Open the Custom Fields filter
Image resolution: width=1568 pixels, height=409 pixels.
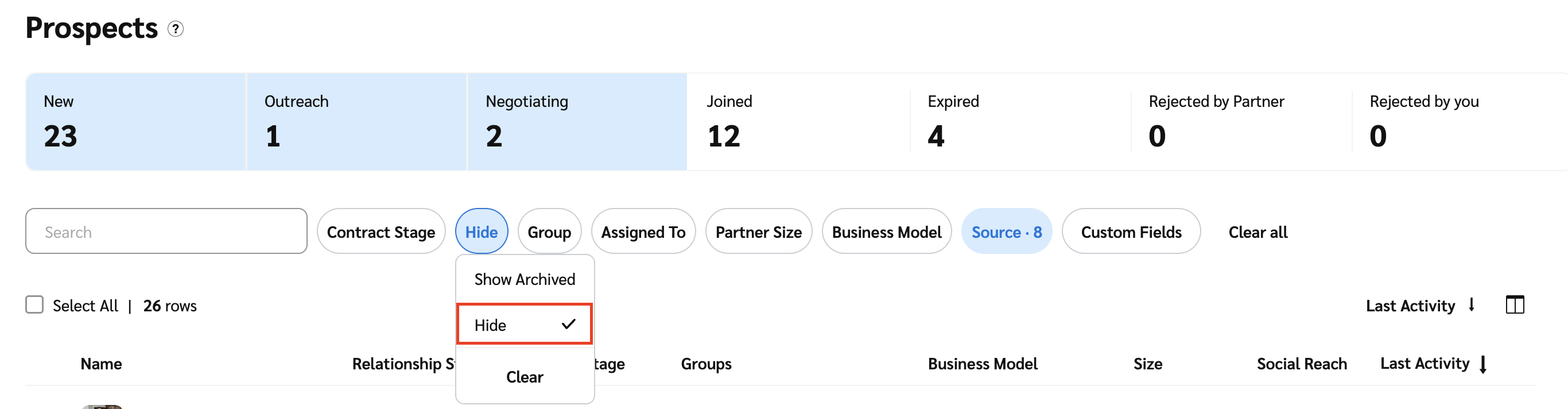pyautogui.click(x=1131, y=231)
